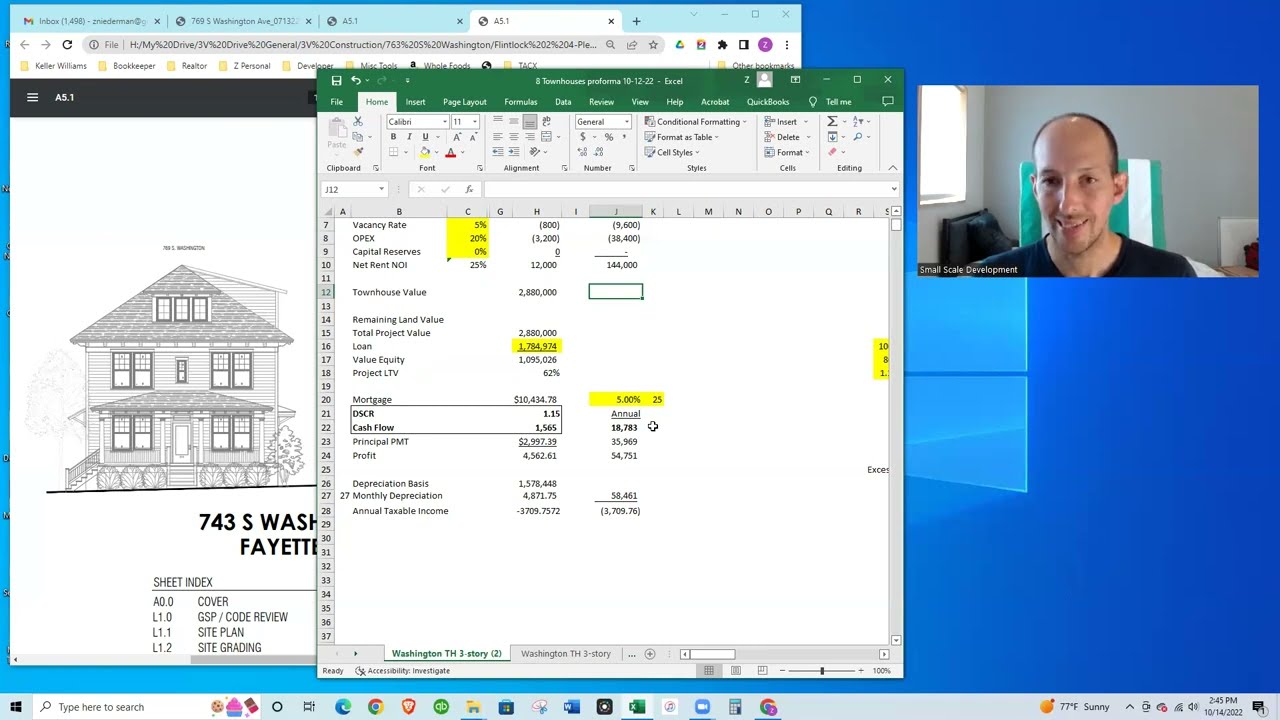Click the Merge and Center icon
Image resolution: width=1280 pixels, height=720 pixels.
(546, 137)
